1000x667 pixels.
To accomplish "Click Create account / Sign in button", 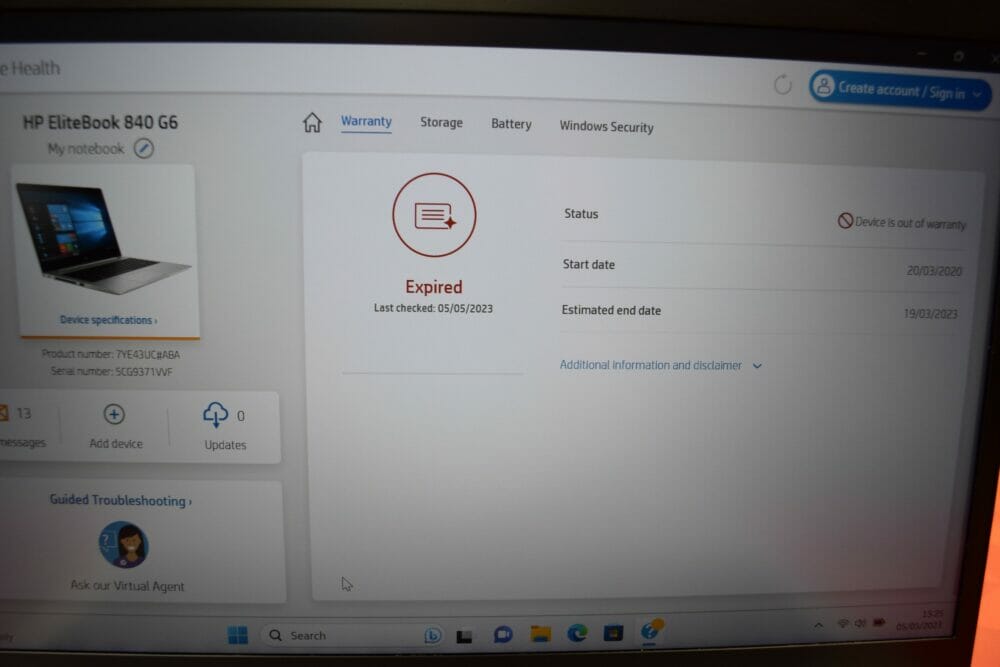I will tap(899, 91).
